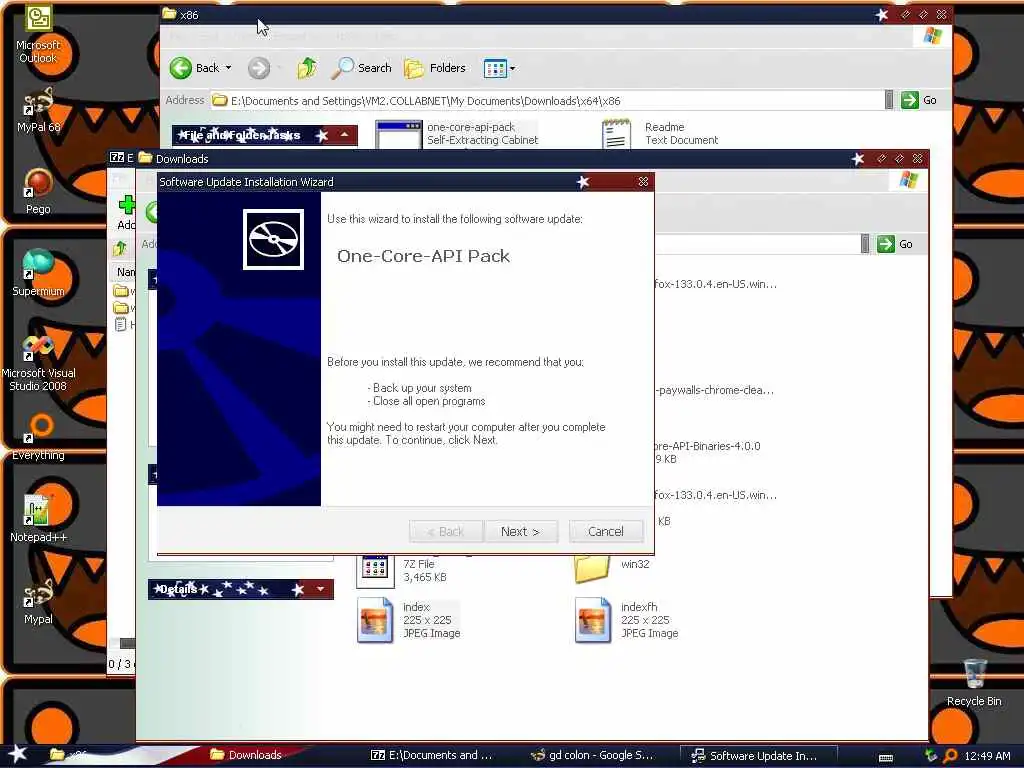
Task: Collapse File and Folder Tasks panel
Action: pyautogui.click(x=344, y=135)
